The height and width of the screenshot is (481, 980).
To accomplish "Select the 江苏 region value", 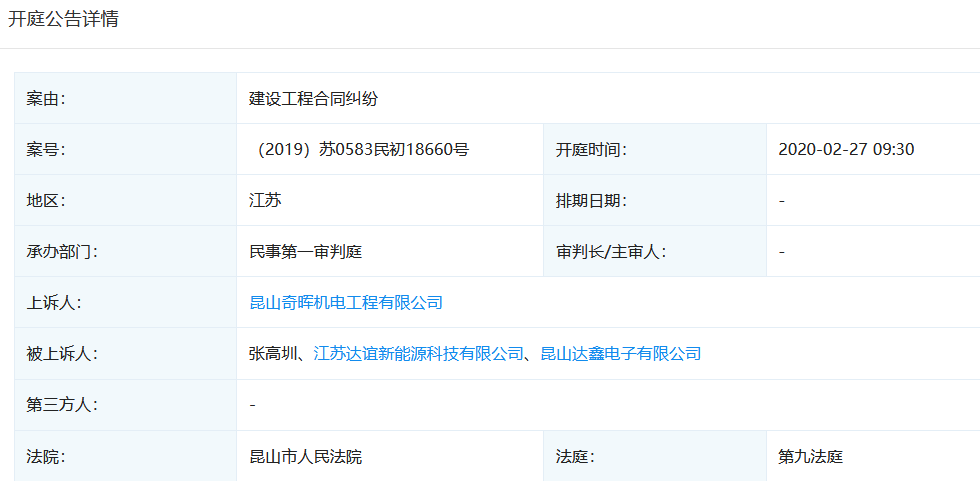I will point(265,201).
